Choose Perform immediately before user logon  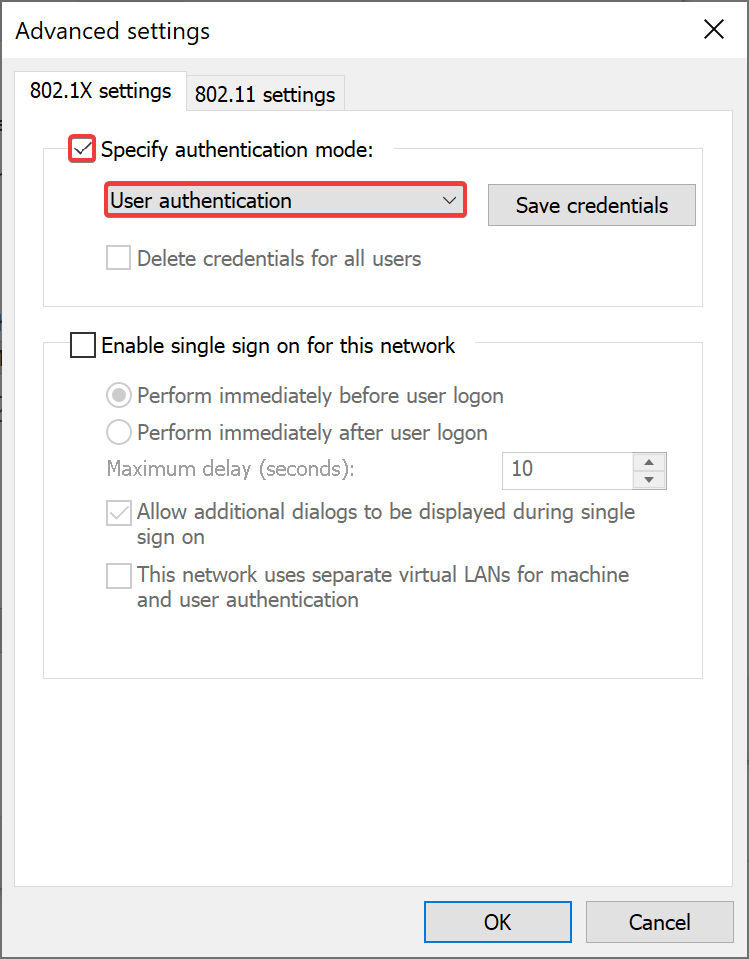click(x=119, y=395)
